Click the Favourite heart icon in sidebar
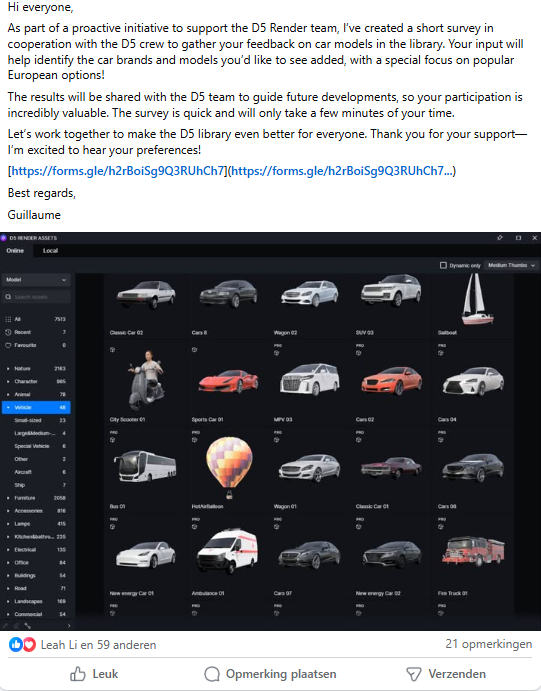 pyautogui.click(x=8, y=345)
